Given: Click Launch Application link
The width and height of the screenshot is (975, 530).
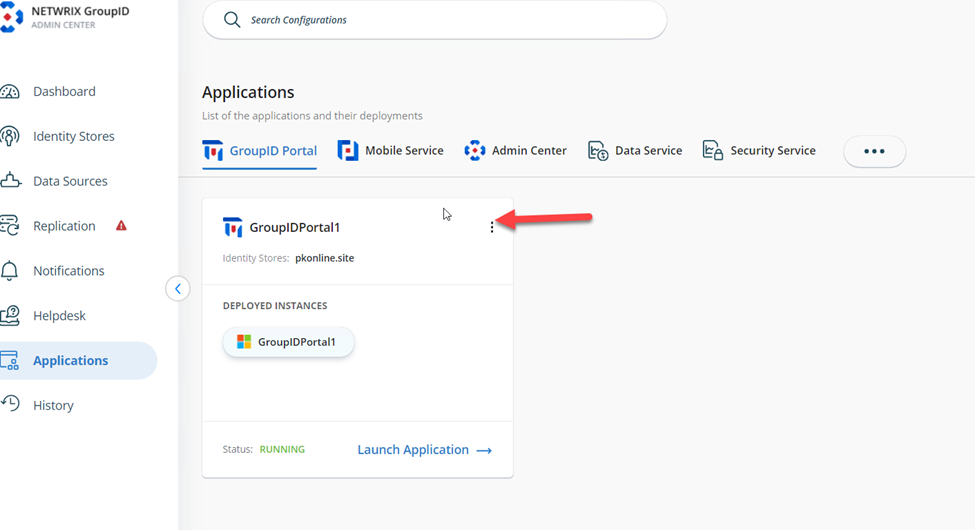Looking at the screenshot, I should 425,450.
